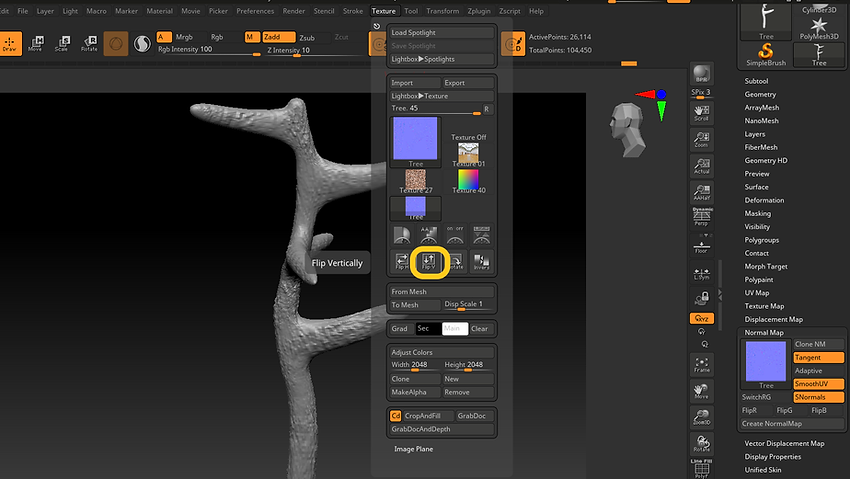
Task: Click the Import texture button
Action: pos(415,83)
